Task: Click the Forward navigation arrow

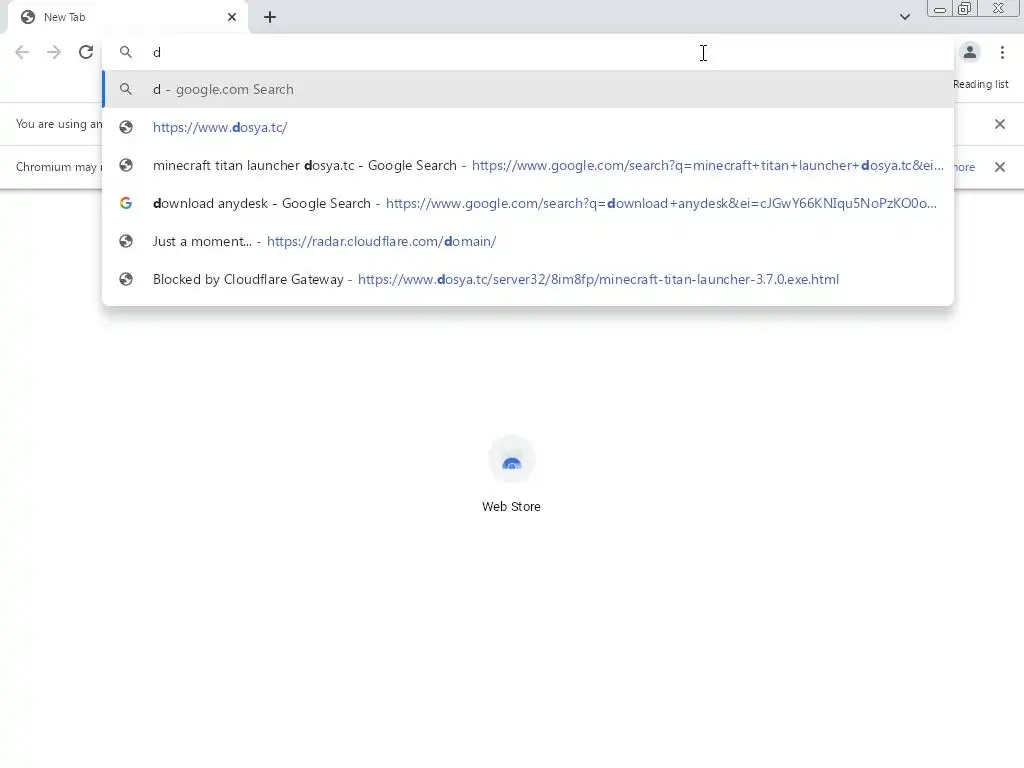Action: click(x=54, y=52)
